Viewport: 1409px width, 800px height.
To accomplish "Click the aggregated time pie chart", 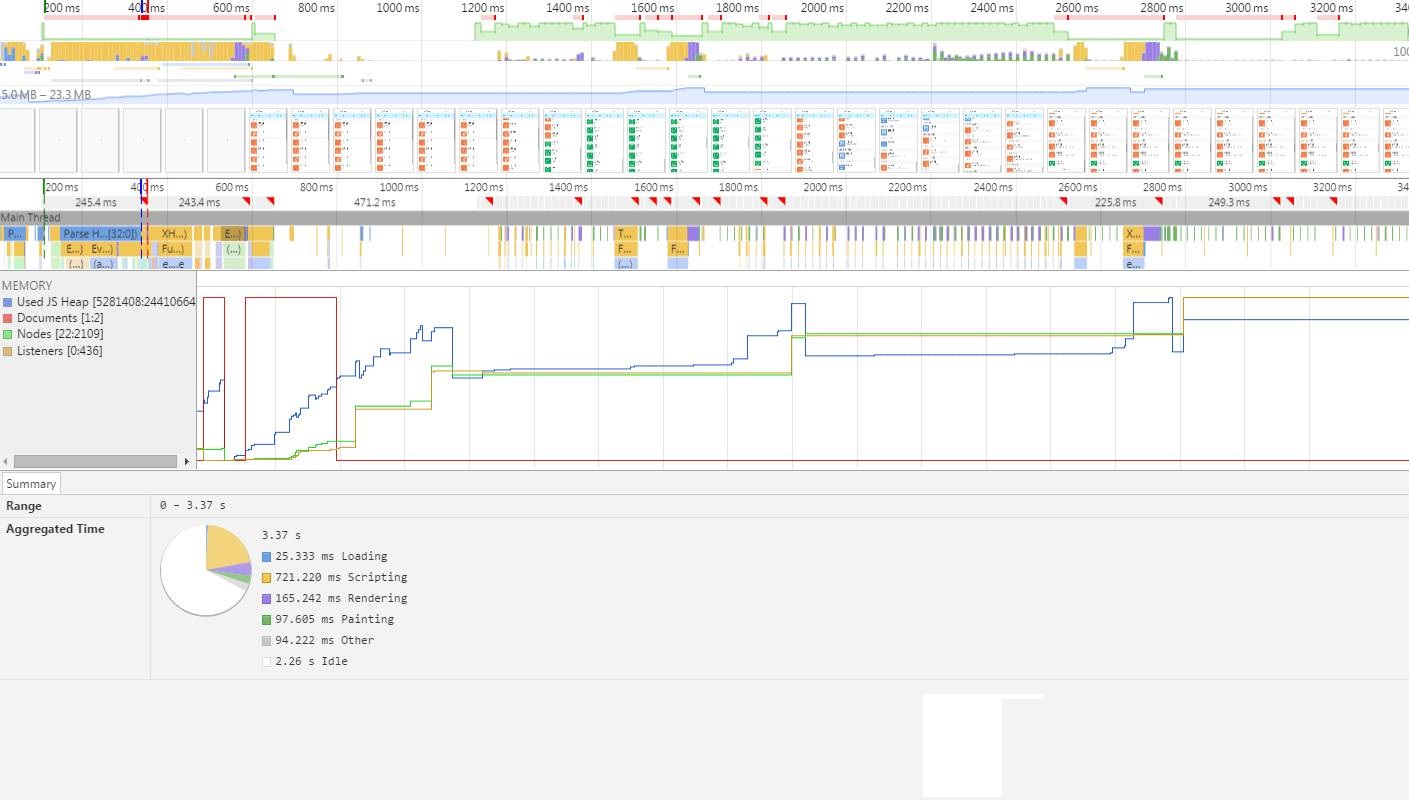I will (x=206, y=570).
